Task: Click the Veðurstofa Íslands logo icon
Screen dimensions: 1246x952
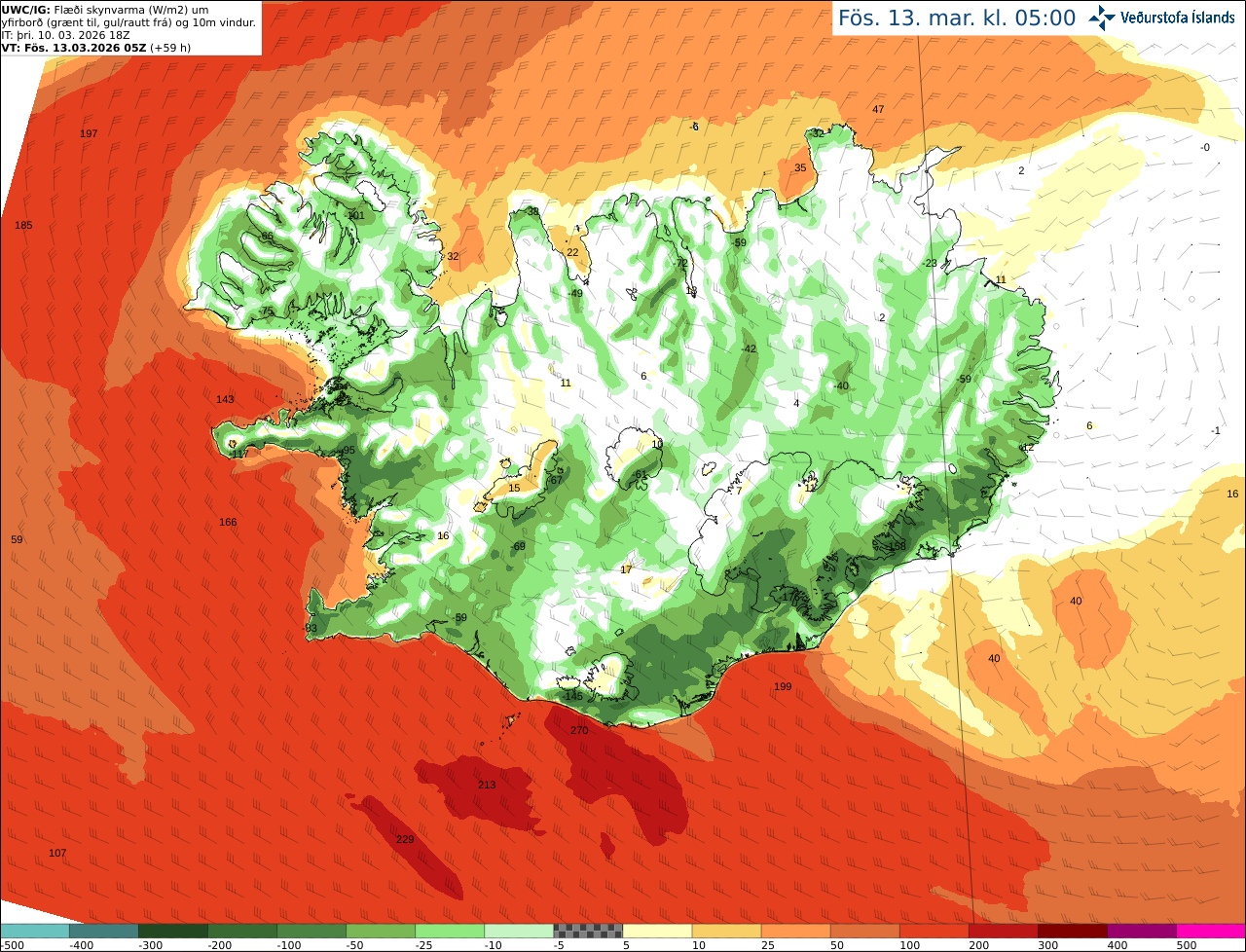Action: [1102, 17]
